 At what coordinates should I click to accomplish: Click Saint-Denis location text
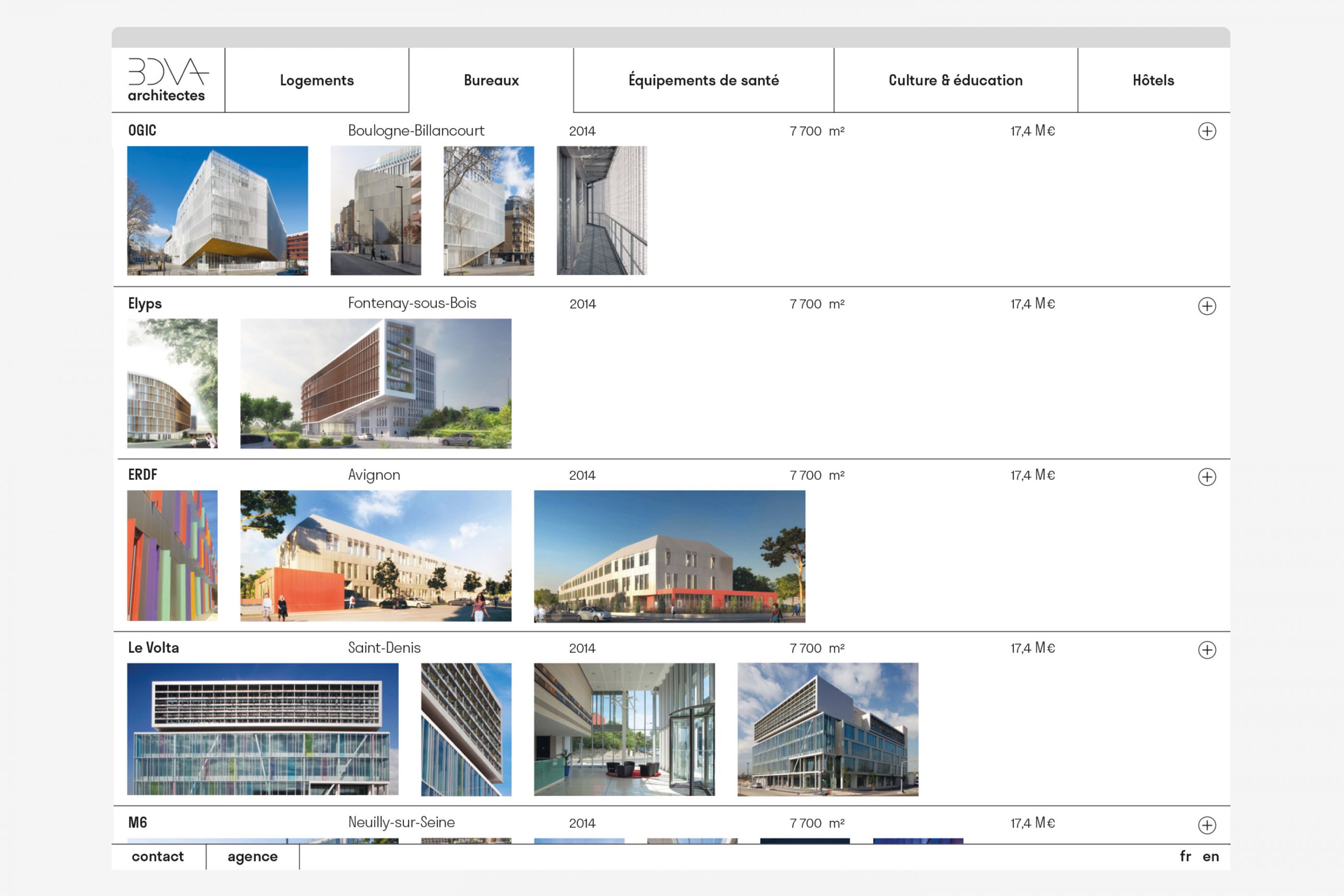tap(384, 647)
